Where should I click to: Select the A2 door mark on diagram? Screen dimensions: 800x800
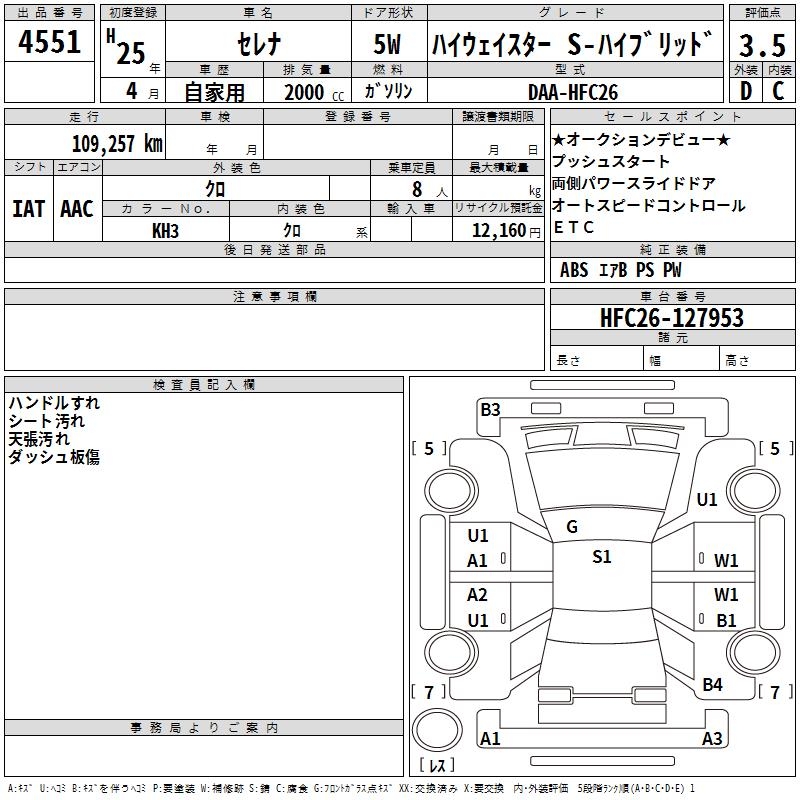477,594
